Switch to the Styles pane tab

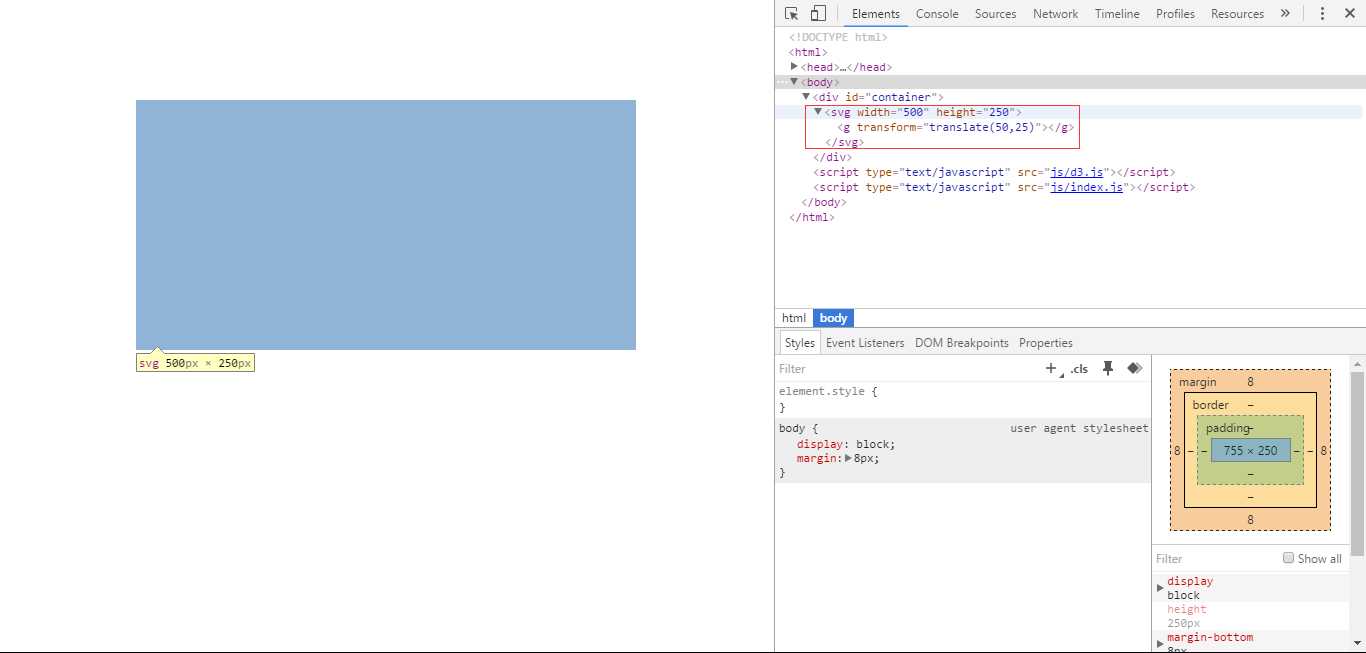(800, 343)
